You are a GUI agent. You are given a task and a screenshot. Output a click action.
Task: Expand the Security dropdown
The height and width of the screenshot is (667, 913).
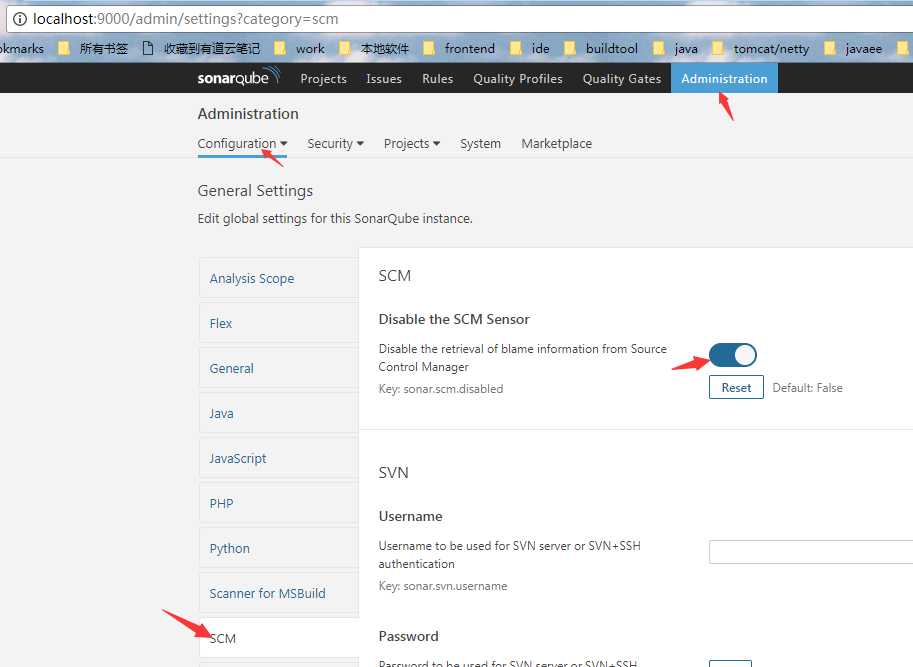pyautogui.click(x=335, y=143)
